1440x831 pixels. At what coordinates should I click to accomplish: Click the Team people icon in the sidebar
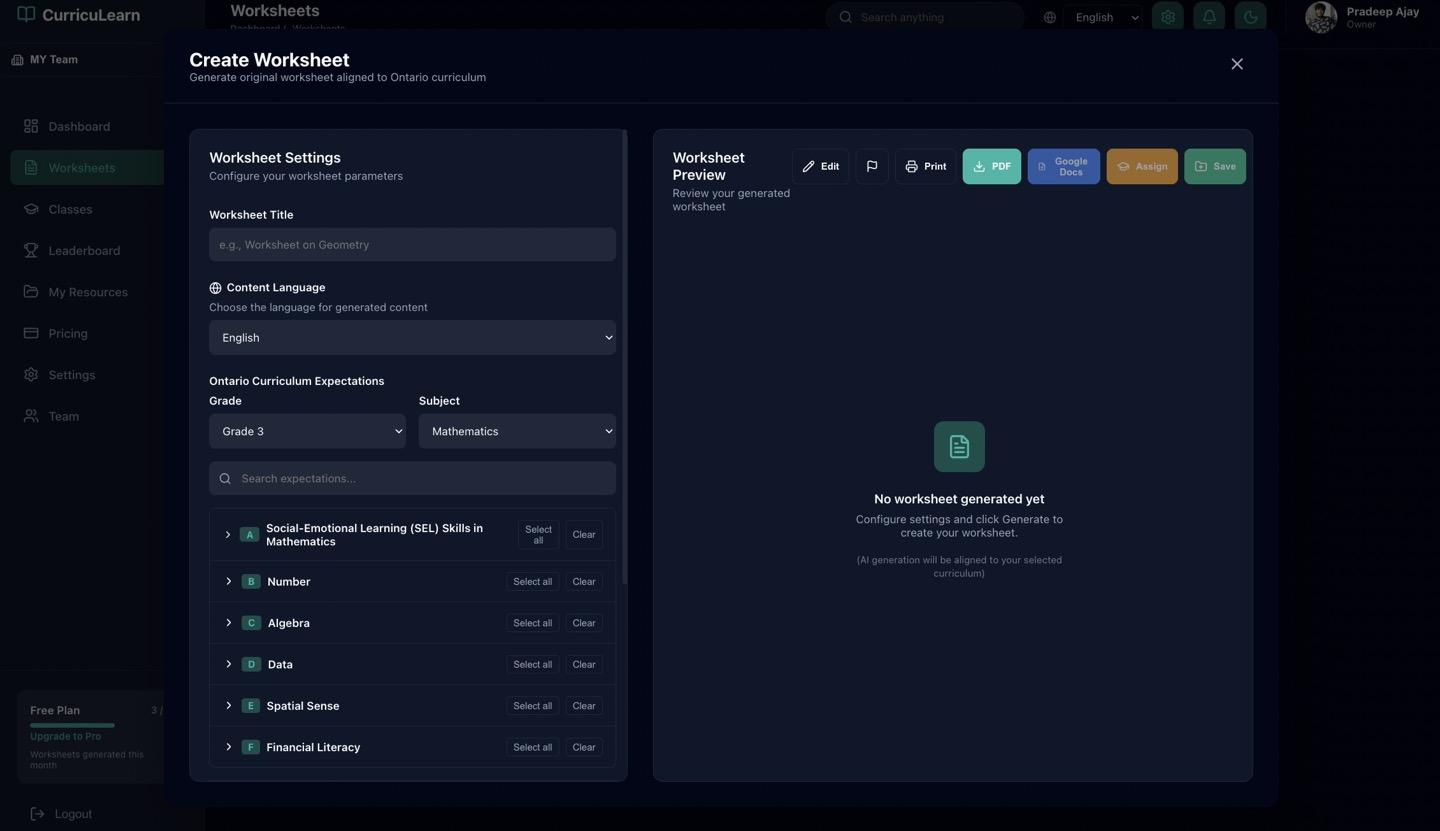point(31,416)
